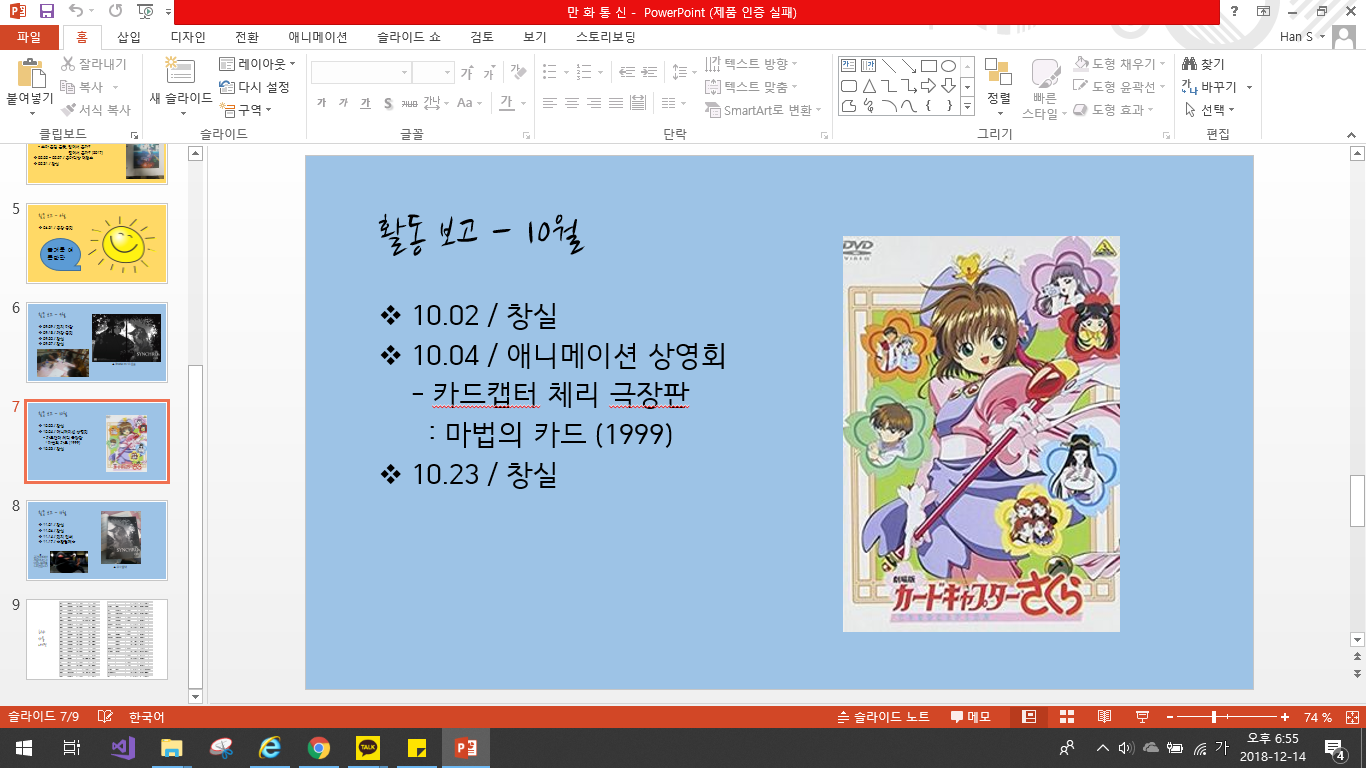The width and height of the screenshot is (1366, 768).
Task: Expand the 레이아웃 layout dropdown
Action: 257,64
